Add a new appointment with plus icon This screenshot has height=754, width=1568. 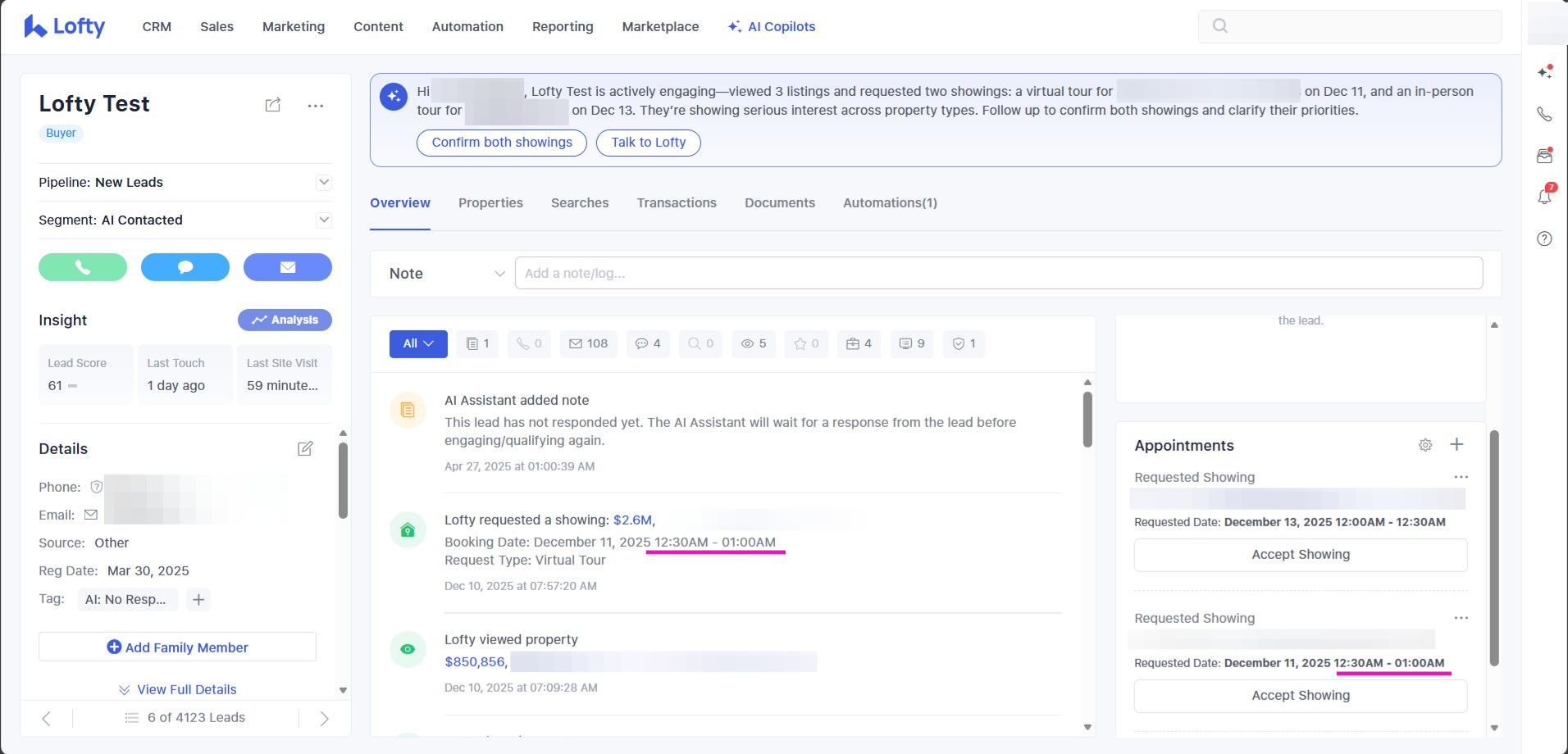(x=1456, y=444)
